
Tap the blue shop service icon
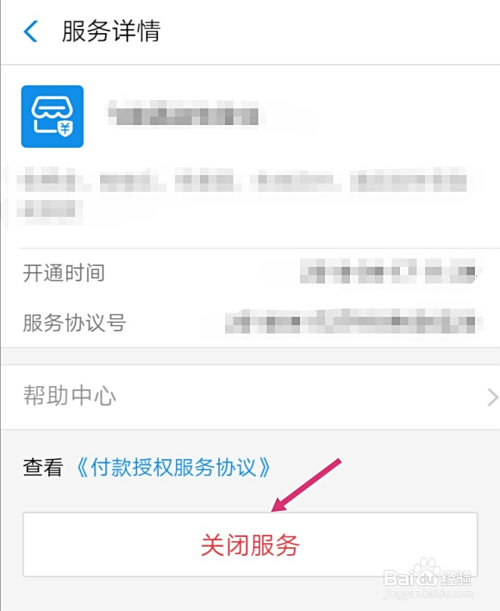pos(52,116)
